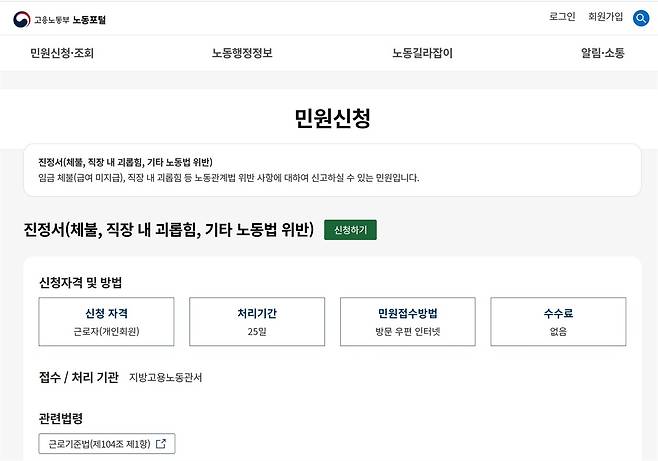Select the 처리기간 25일 box
The width and height of the screenshot is (658, 461).
click(257, 321)
